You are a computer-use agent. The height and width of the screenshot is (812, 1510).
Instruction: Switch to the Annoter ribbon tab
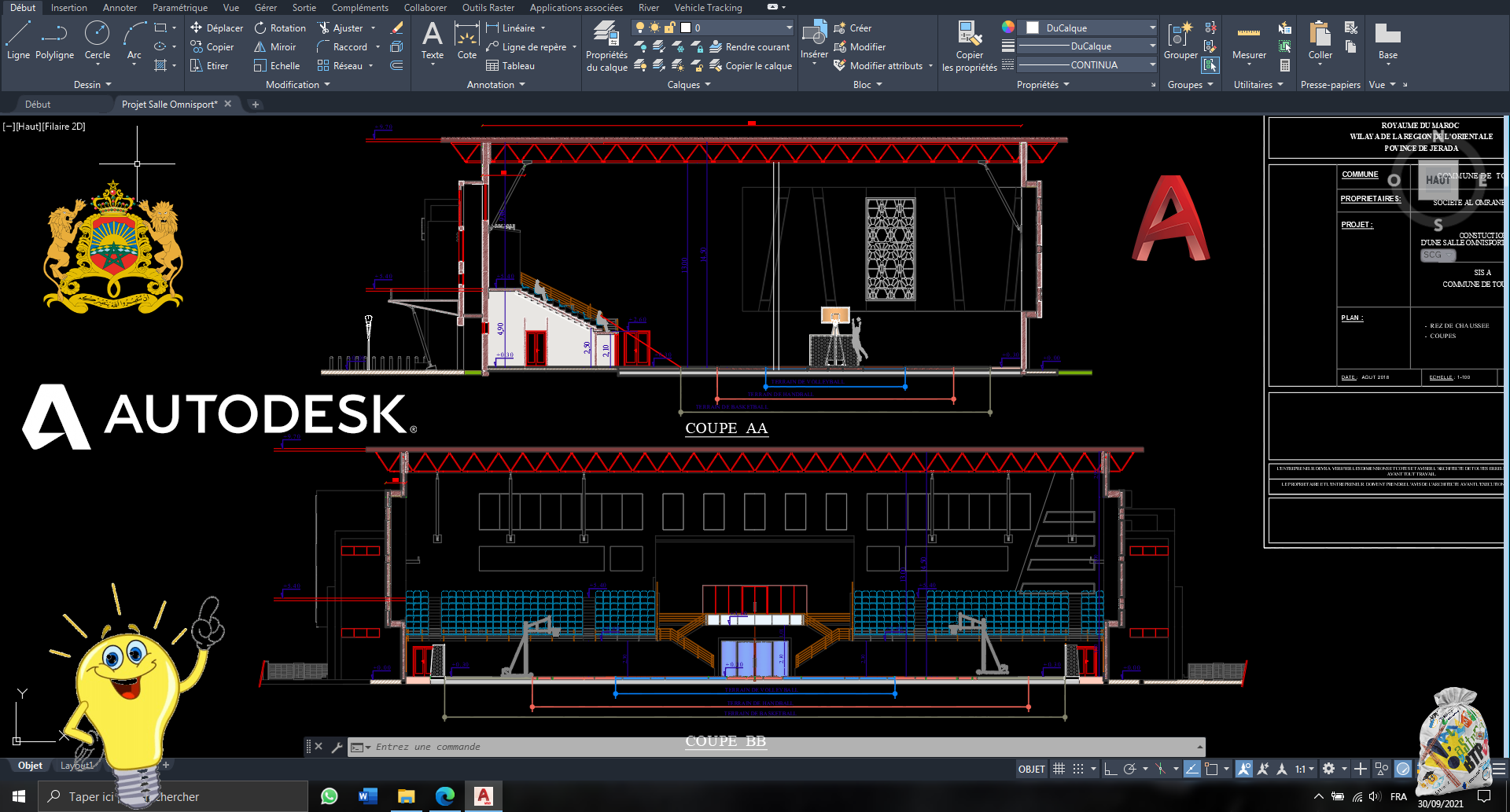click(120, 8)
